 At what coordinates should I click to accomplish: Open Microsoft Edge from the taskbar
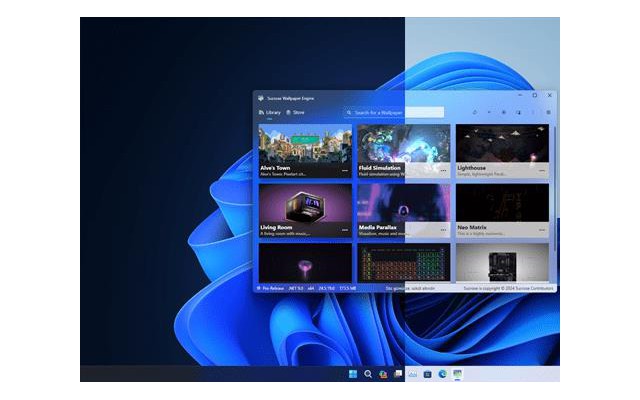click(x=442, y=374)
